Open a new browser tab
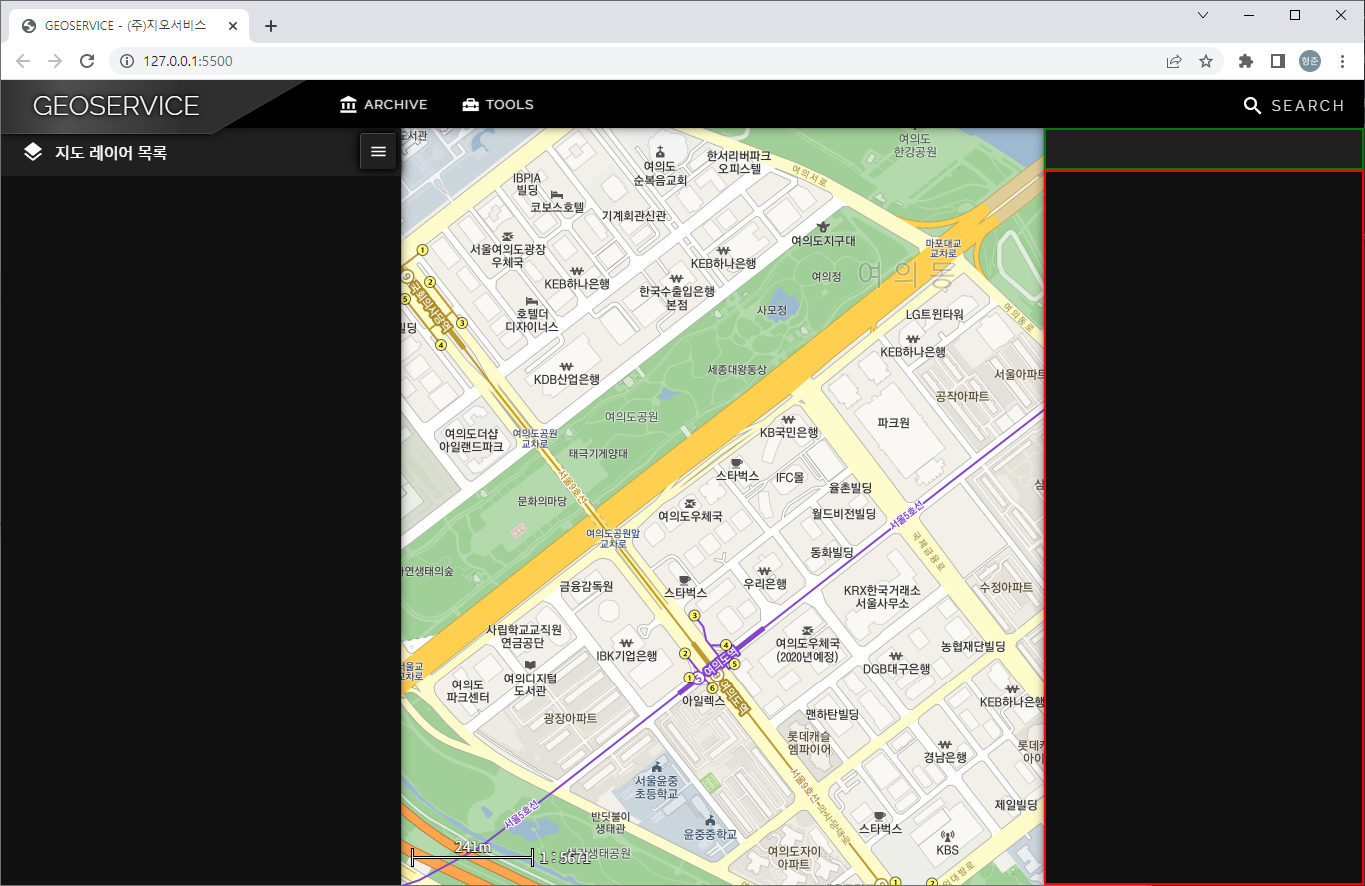 coord(271,26)
